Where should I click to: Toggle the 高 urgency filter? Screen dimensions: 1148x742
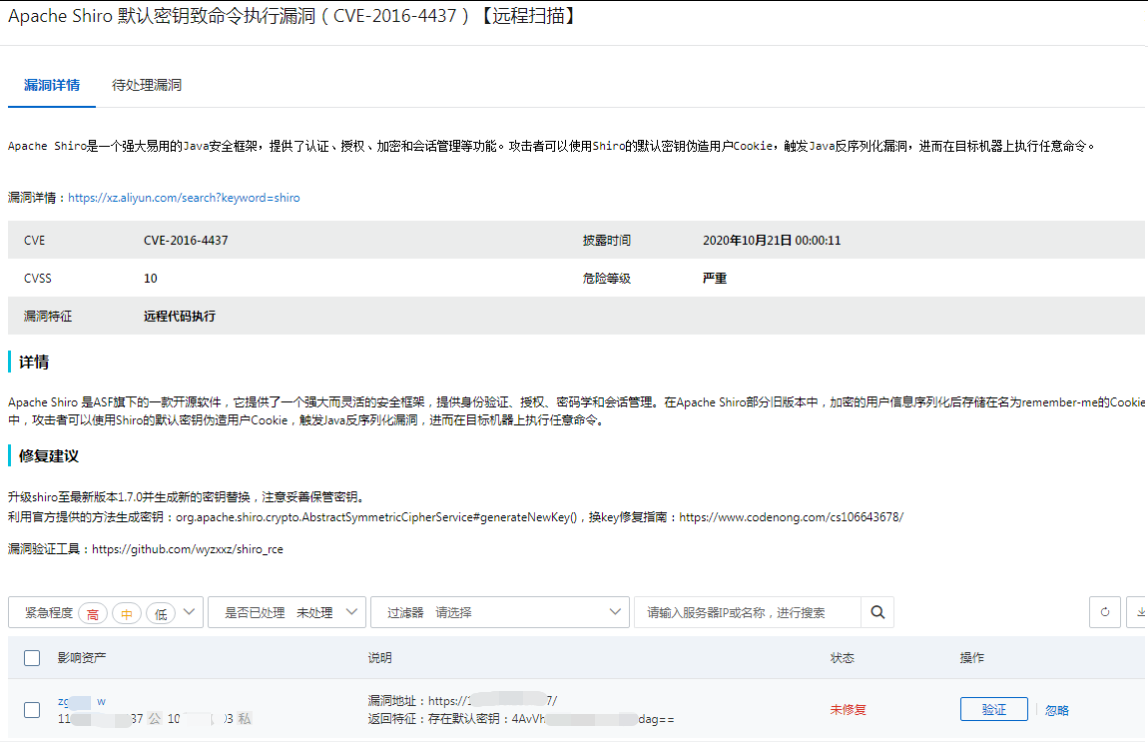(93, 614)
